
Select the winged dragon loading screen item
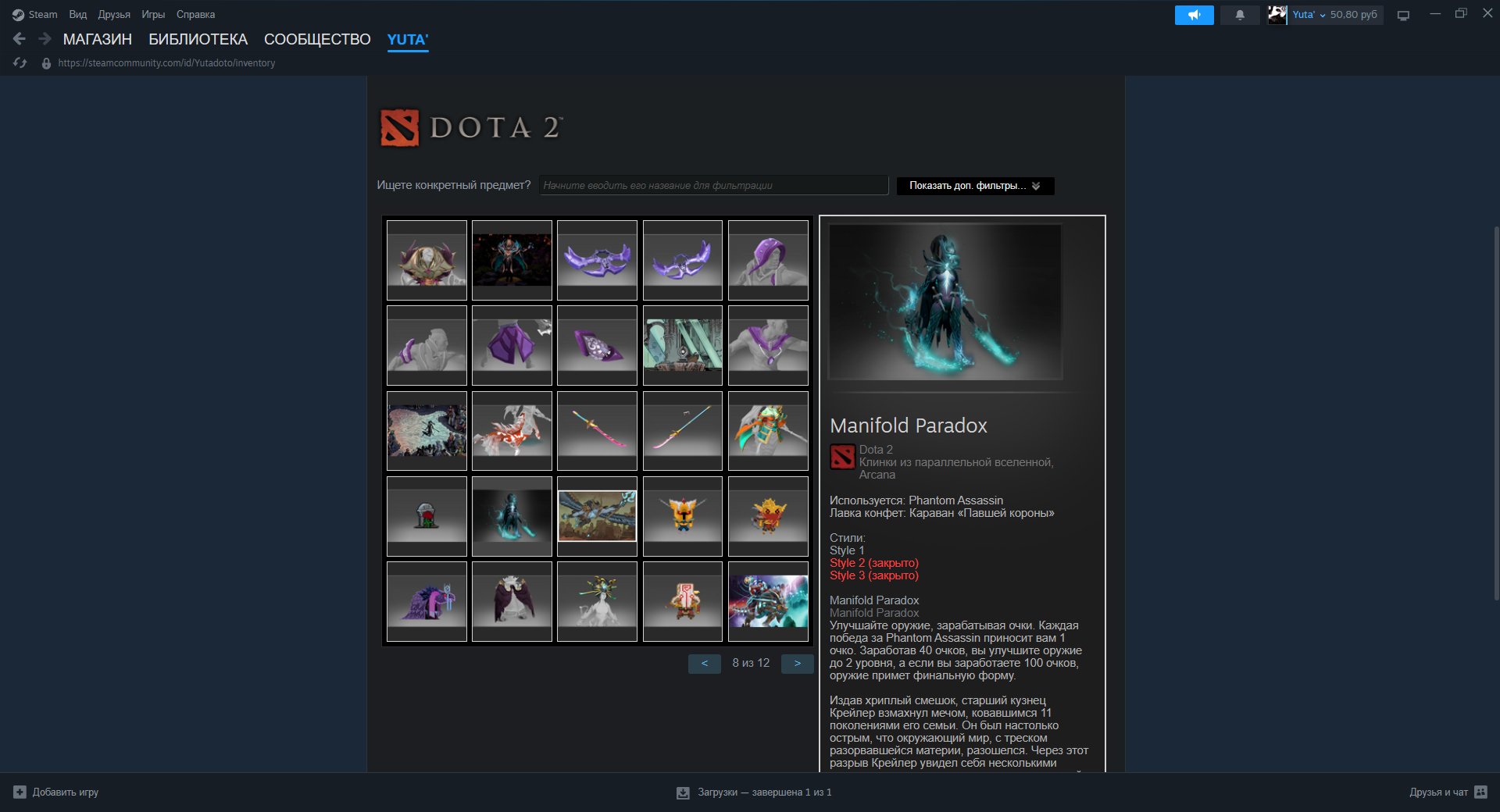coord(597,516)
